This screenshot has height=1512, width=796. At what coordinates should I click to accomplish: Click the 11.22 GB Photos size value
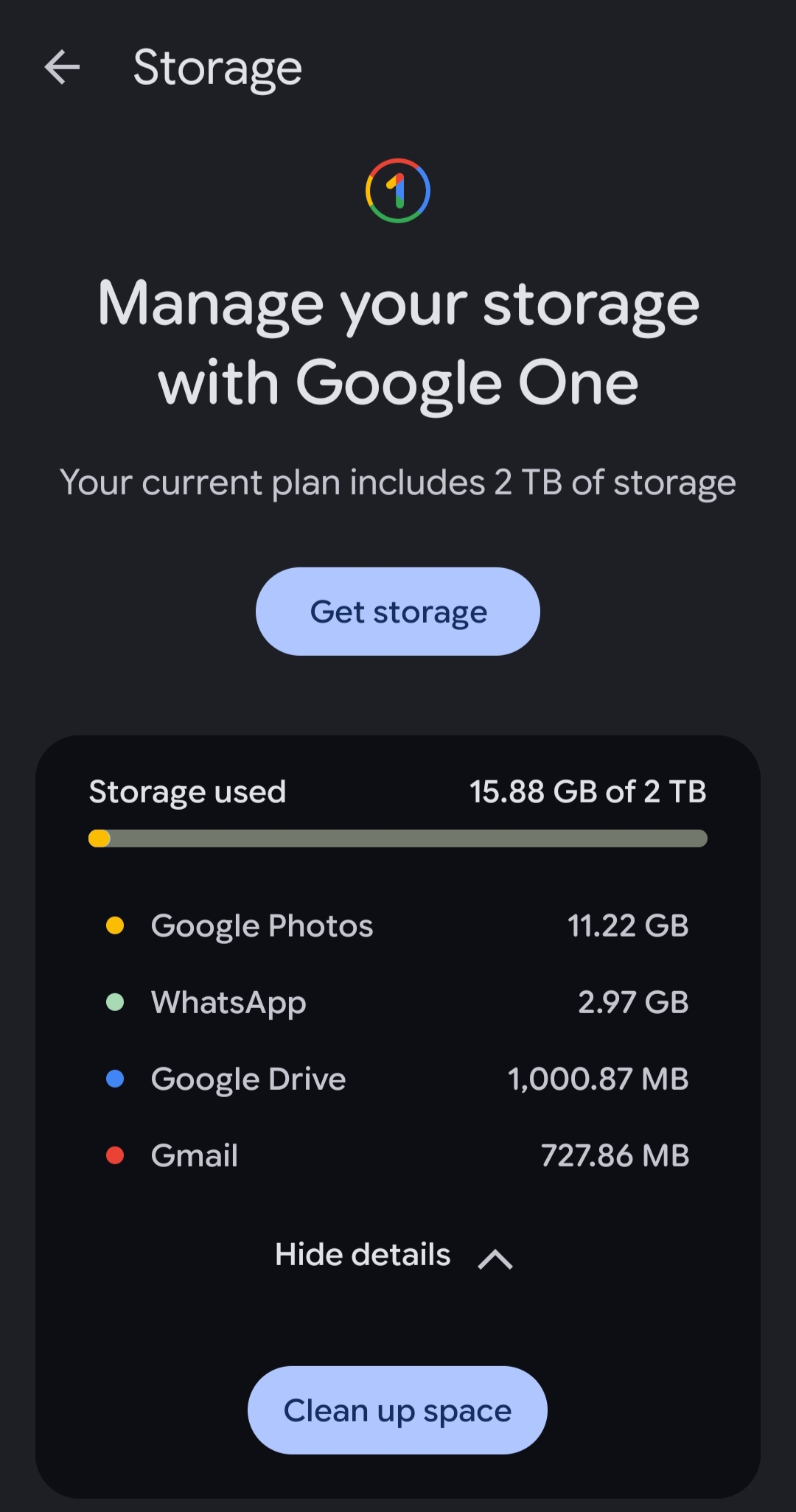pyautogui.click(x=628, y=925)
